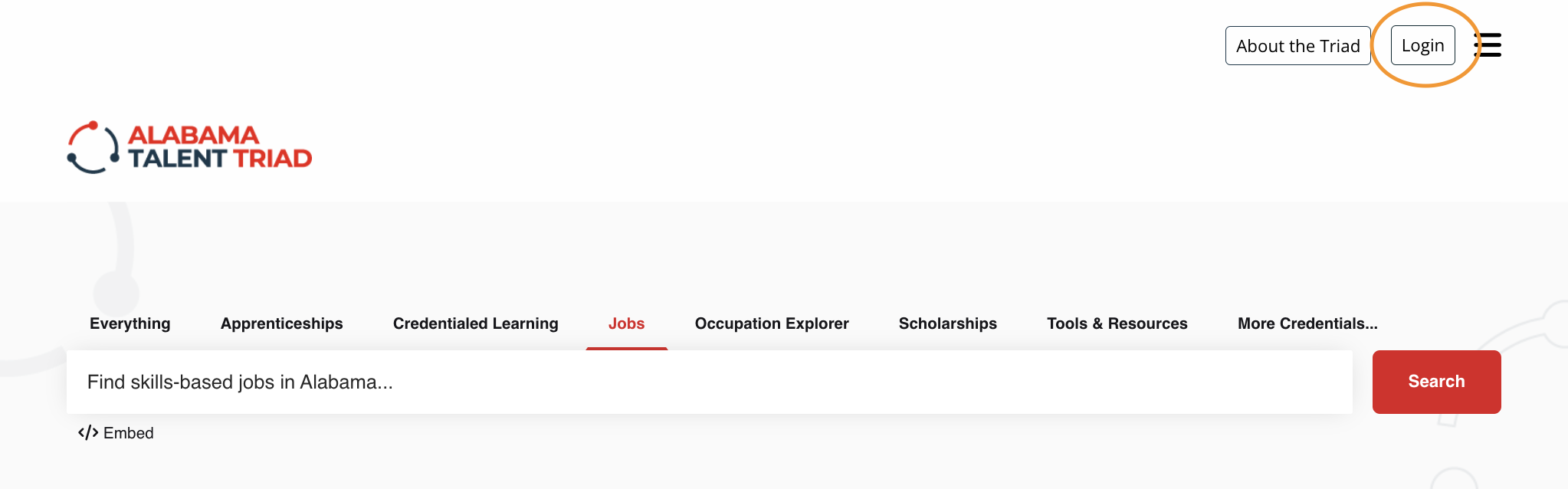Click the TALENT TRIAD logo wordmark
The image size is (1568, 489).
click(x=220, y=159)
